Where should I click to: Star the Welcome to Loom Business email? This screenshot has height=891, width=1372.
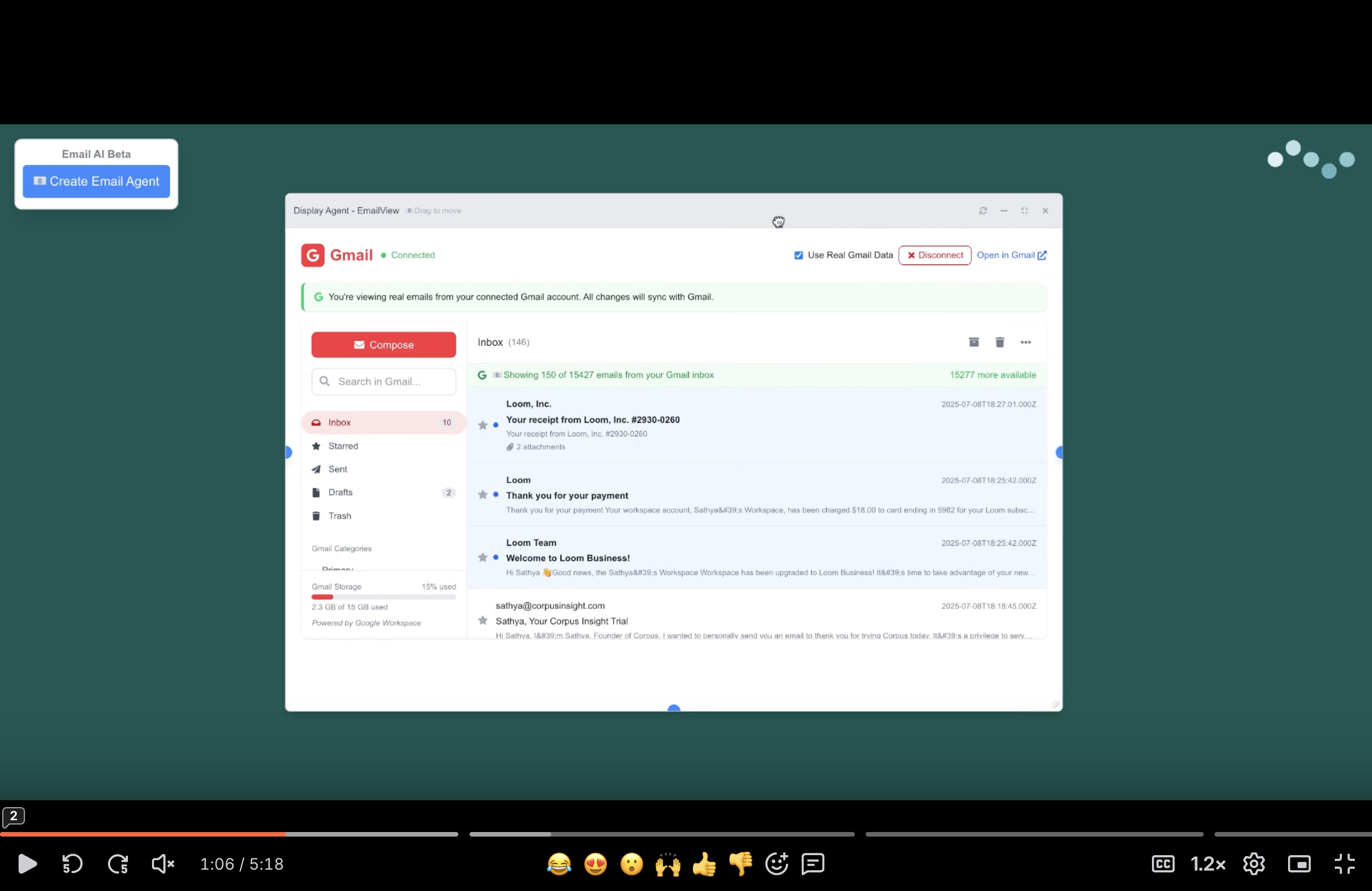[482, 557]
